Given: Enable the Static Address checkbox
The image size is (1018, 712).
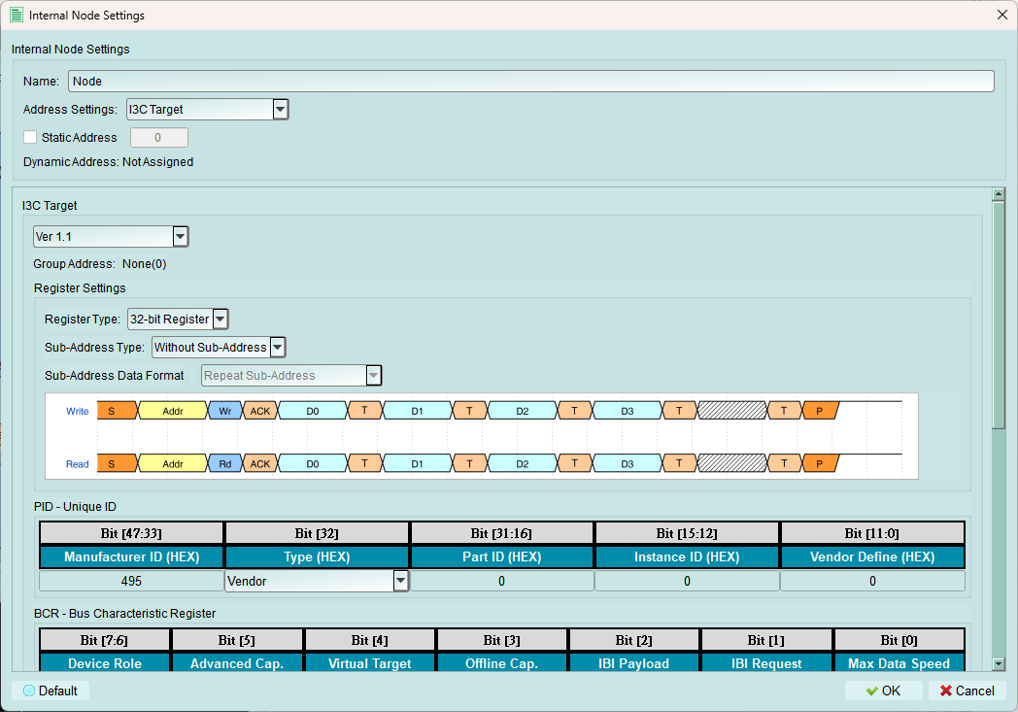Looking at the screenshot, I should [x=30, y=137].
